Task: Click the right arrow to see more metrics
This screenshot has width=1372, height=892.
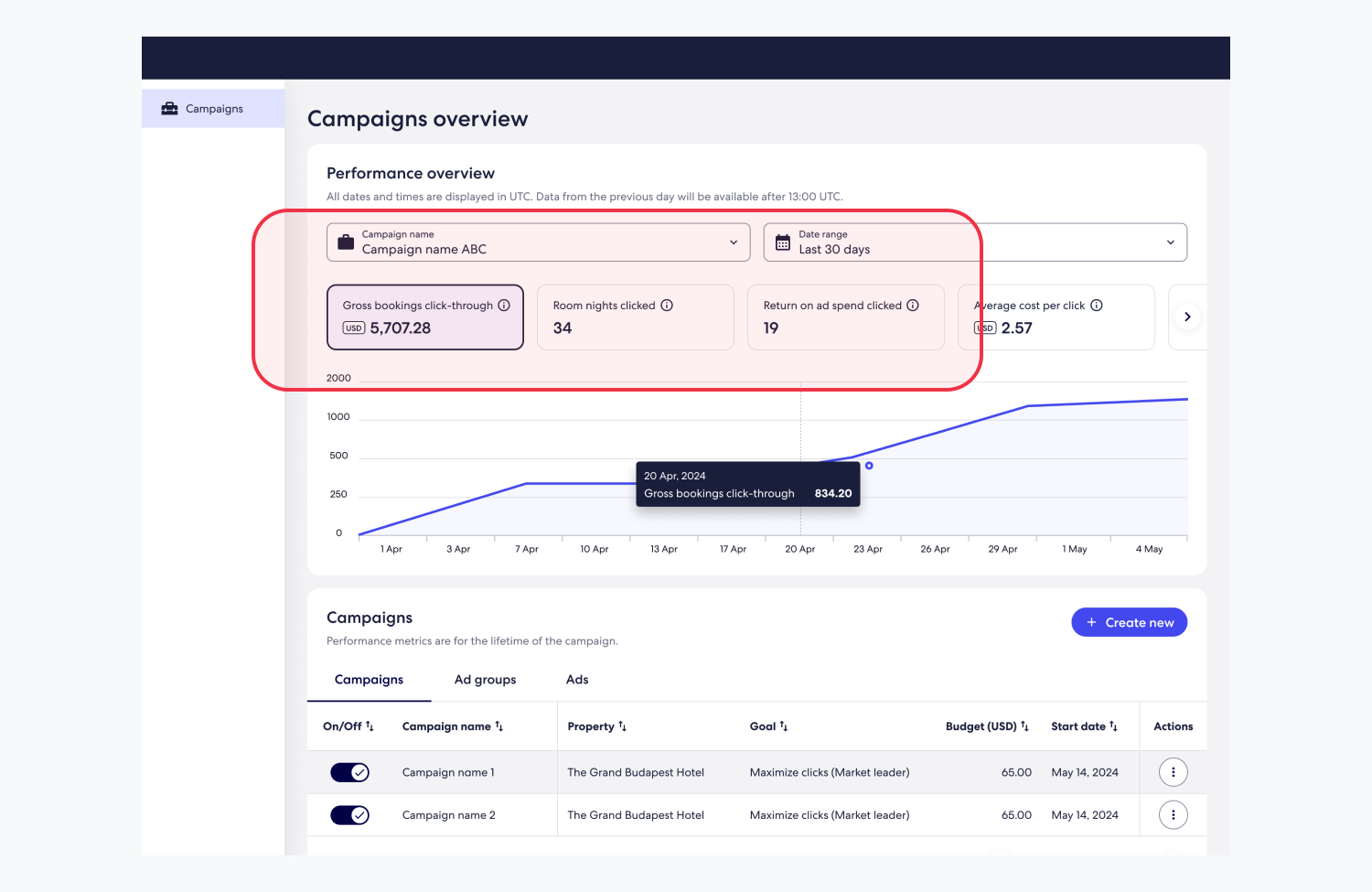Action: click(x=1186, y=316)
